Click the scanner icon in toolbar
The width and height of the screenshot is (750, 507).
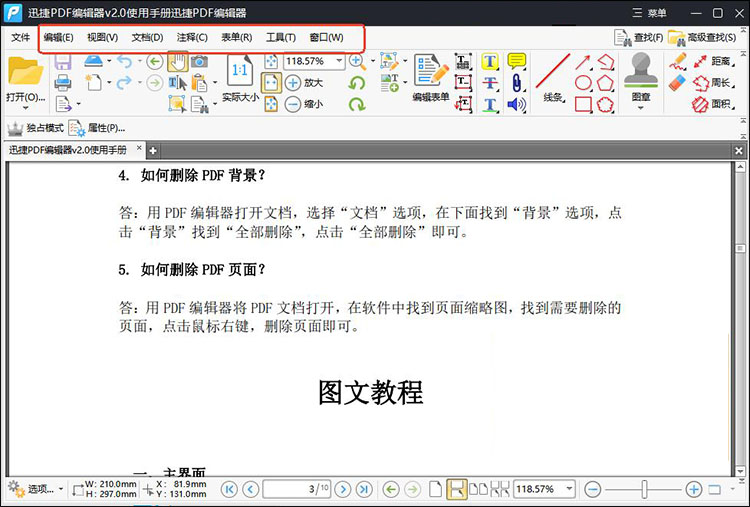click(x=93, y=61)
